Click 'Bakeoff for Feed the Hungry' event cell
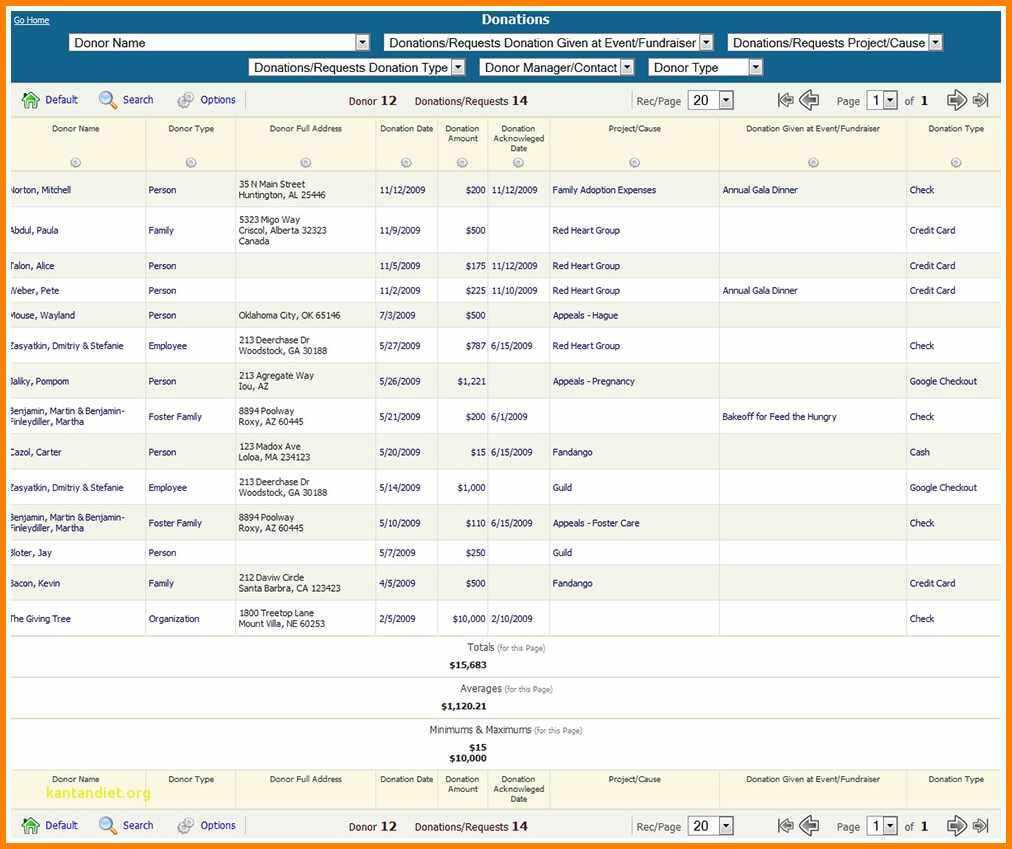This screenshot has height=849, width=1012. click(x=779, y=416)
